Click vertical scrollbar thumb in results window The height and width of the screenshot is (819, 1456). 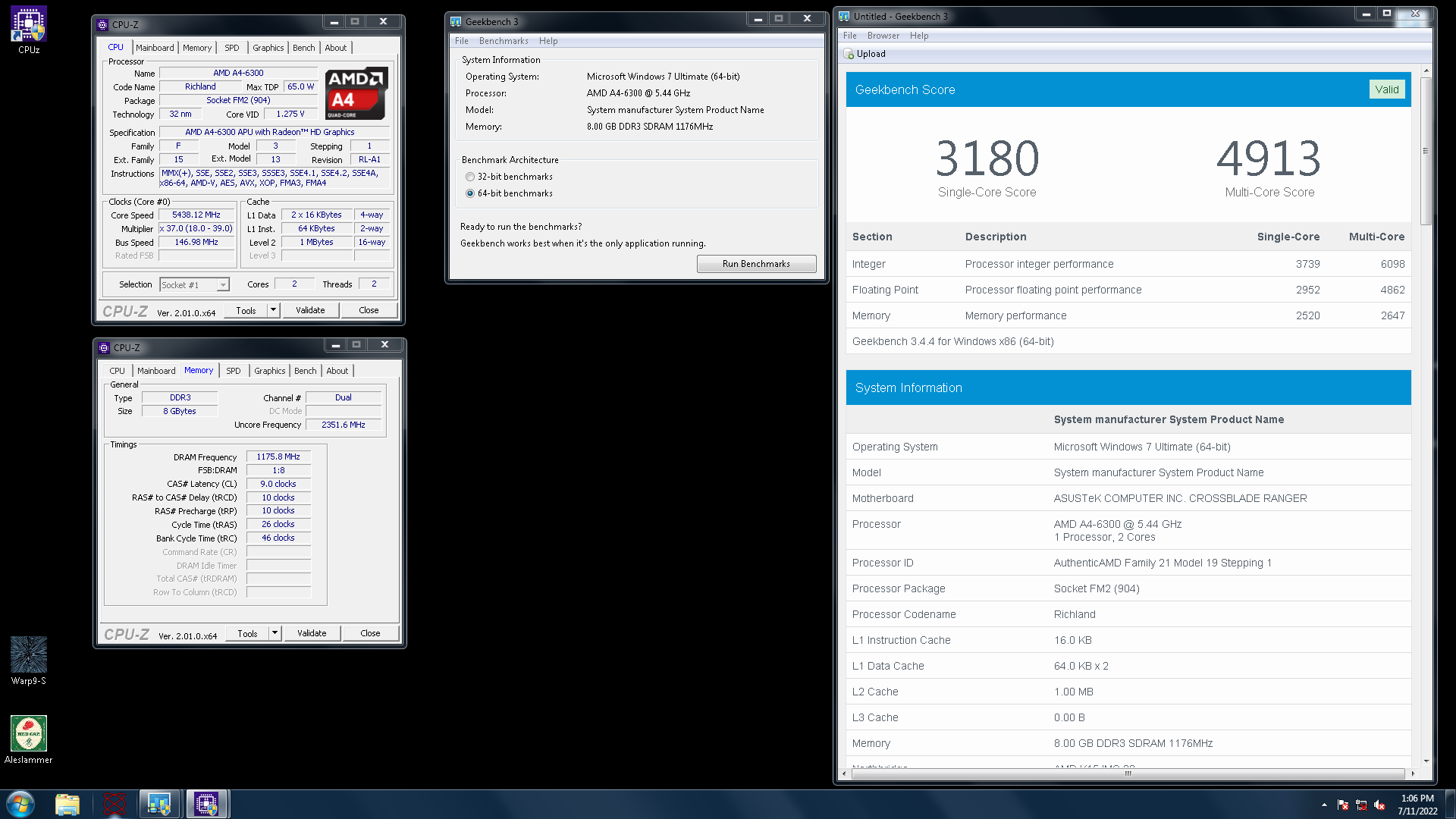(x=1426, y=151)
